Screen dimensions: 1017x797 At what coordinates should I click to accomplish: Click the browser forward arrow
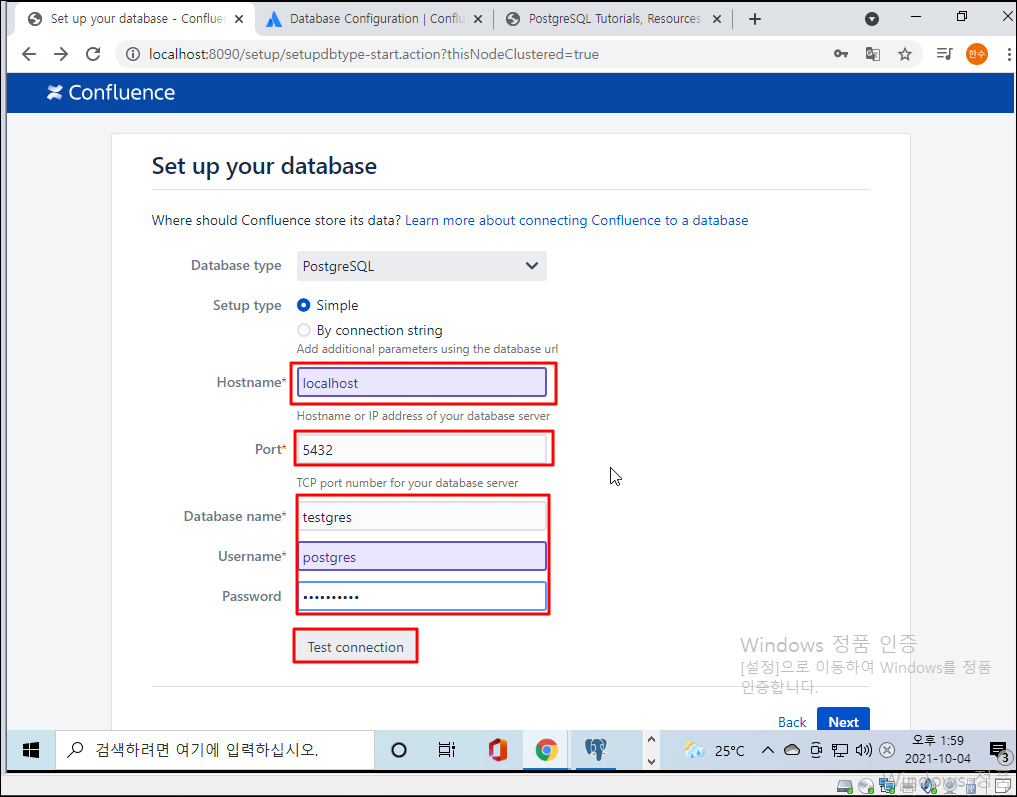(x=61, y=54)
